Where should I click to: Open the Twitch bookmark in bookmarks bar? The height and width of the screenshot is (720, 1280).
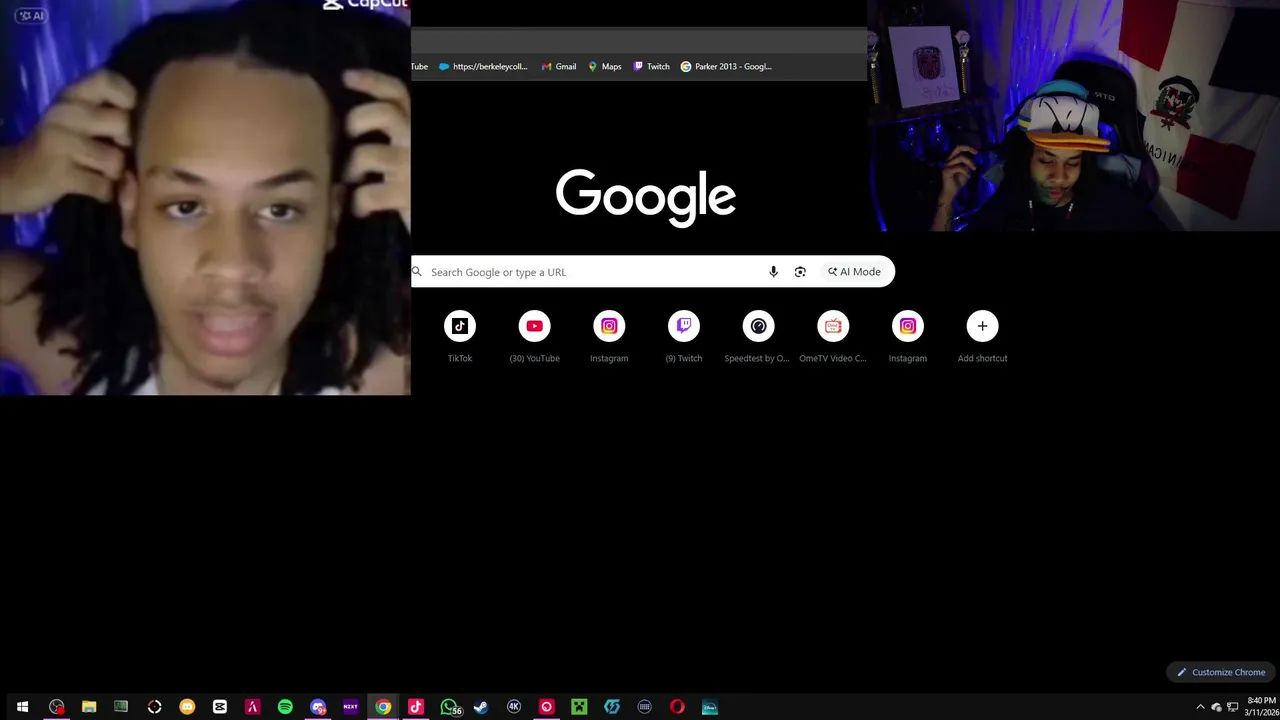(x=651, y=66)
